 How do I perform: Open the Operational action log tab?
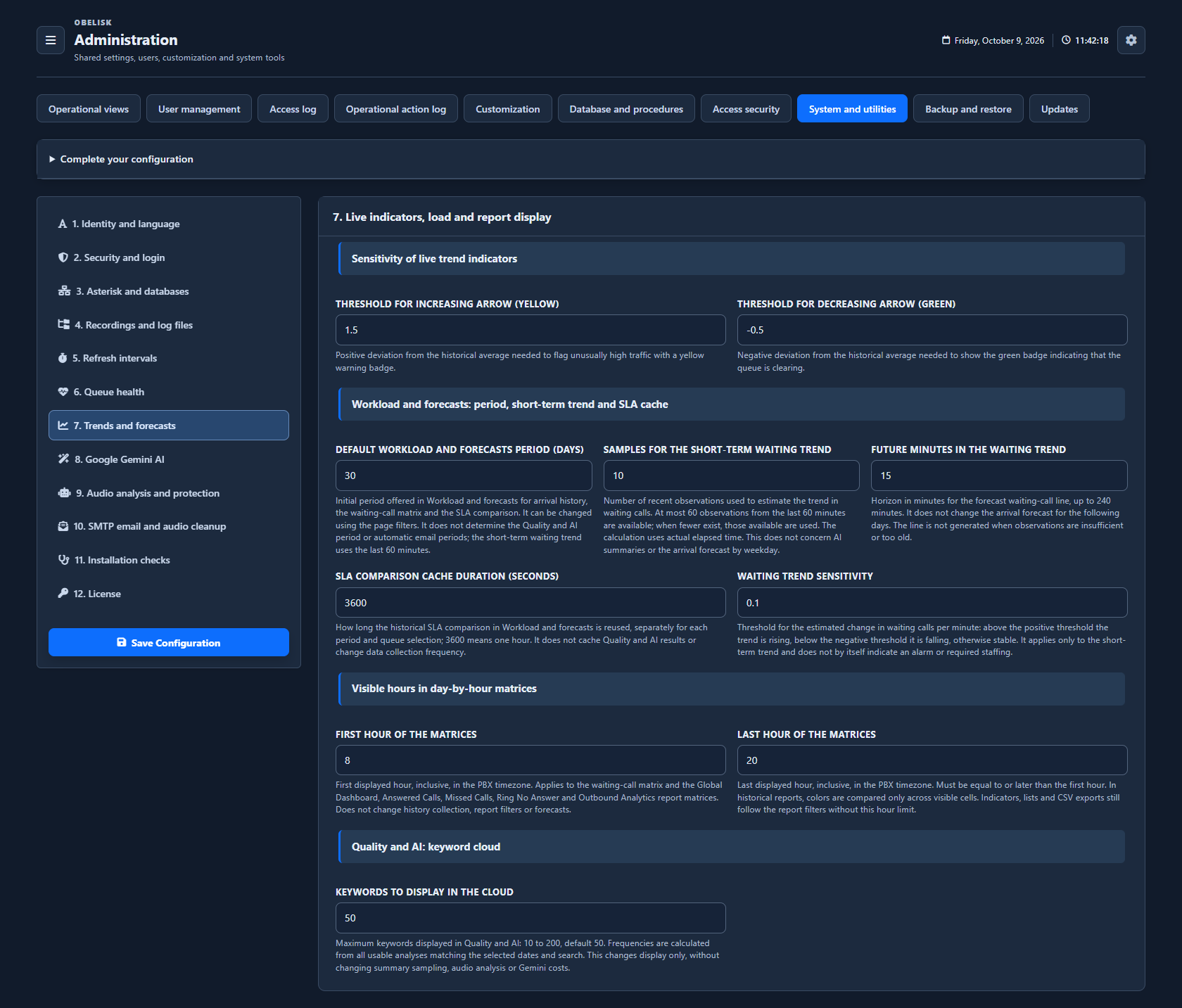(396, 109)
